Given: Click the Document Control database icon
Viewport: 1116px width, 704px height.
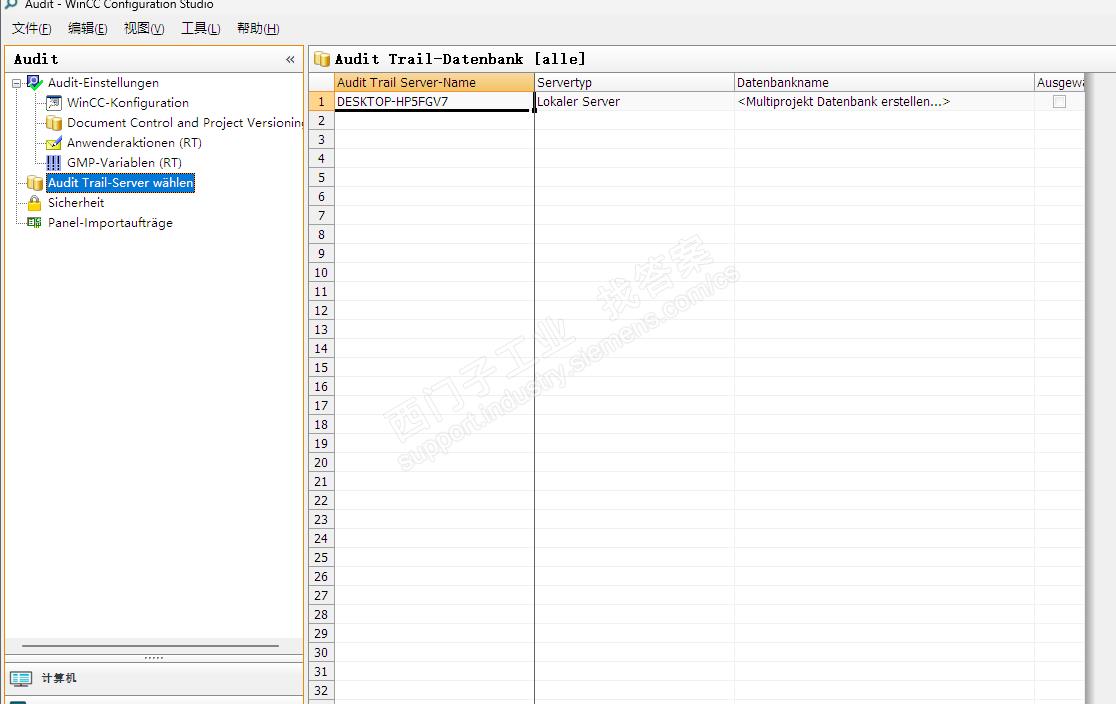Looking at the screenshot, I should coord(54,123).
